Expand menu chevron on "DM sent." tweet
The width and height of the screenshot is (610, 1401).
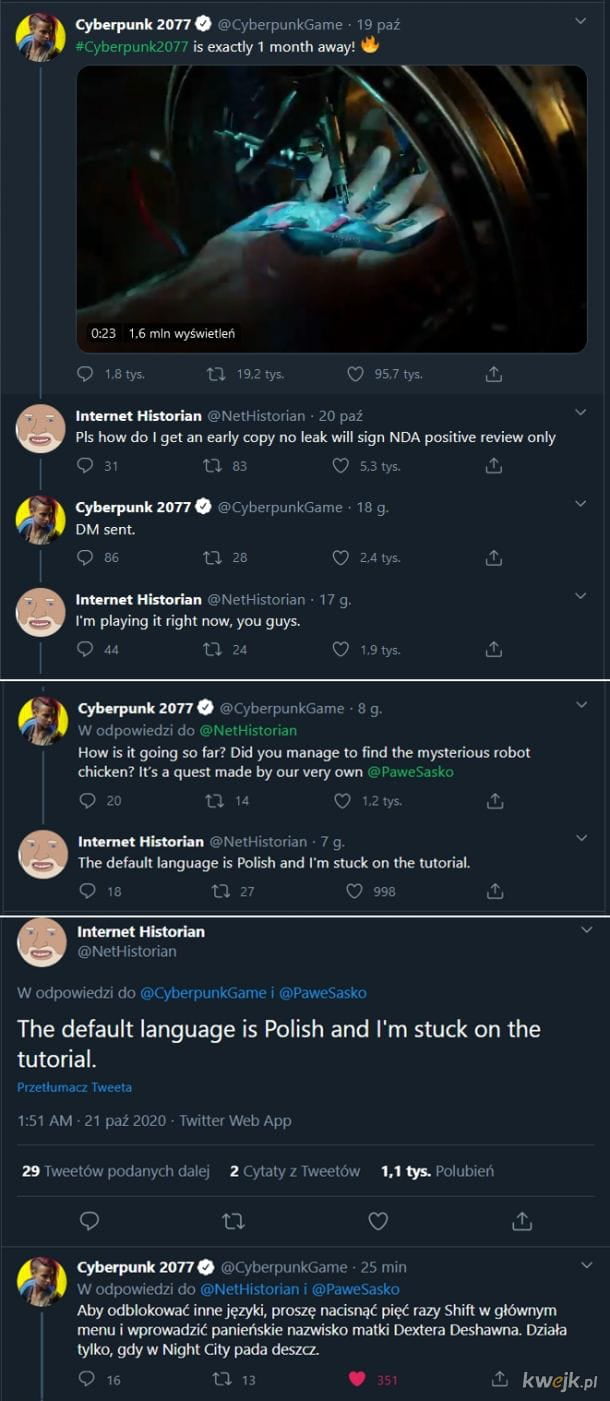coord(581,504)
